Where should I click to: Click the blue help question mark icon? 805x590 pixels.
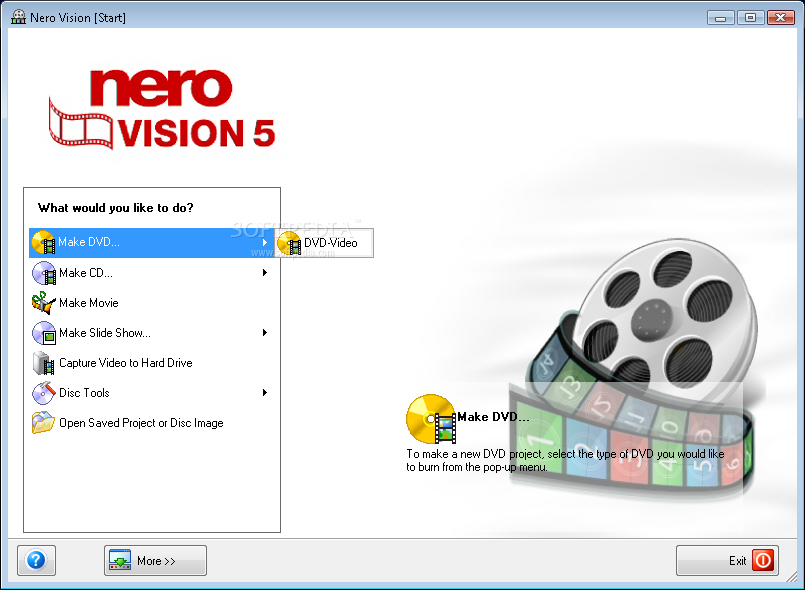pyautogui.click(x=36, y=560)
